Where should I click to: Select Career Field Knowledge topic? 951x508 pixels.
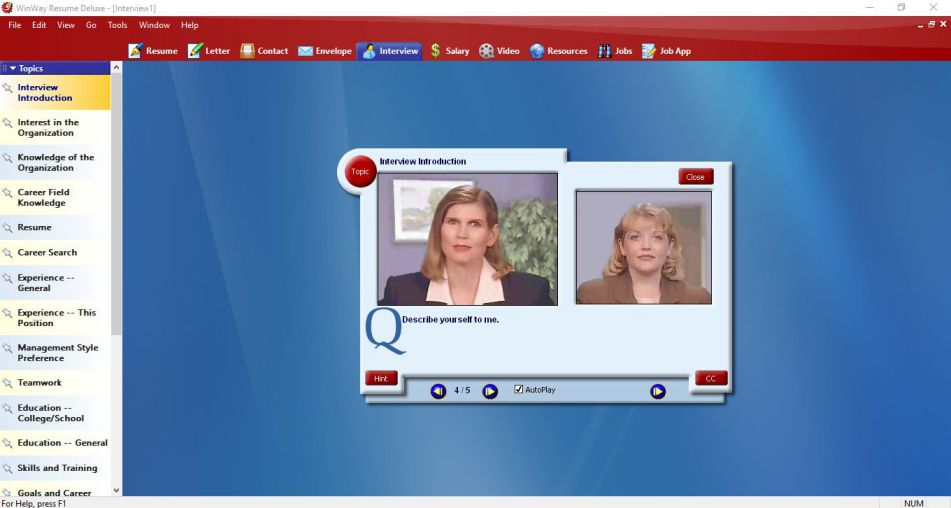[x=55, y=198]
